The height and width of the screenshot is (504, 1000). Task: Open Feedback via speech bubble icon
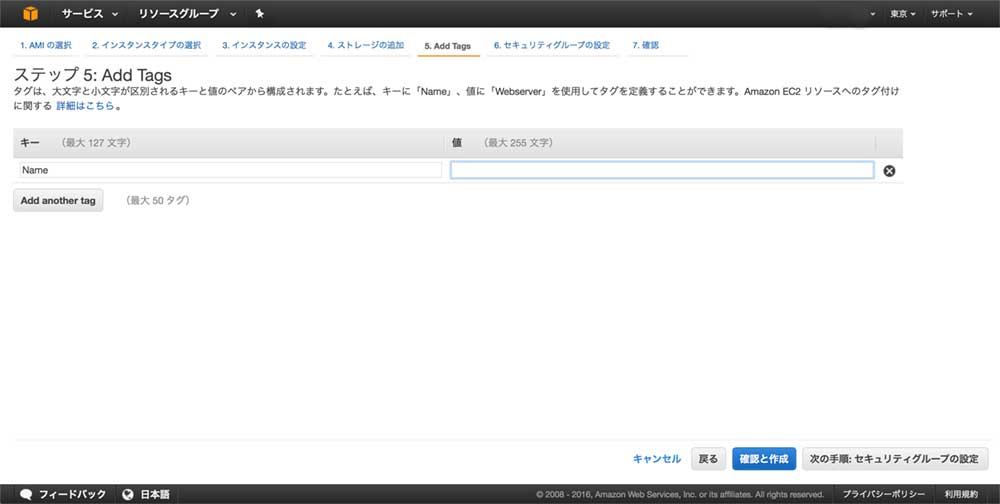coord(26,494)
